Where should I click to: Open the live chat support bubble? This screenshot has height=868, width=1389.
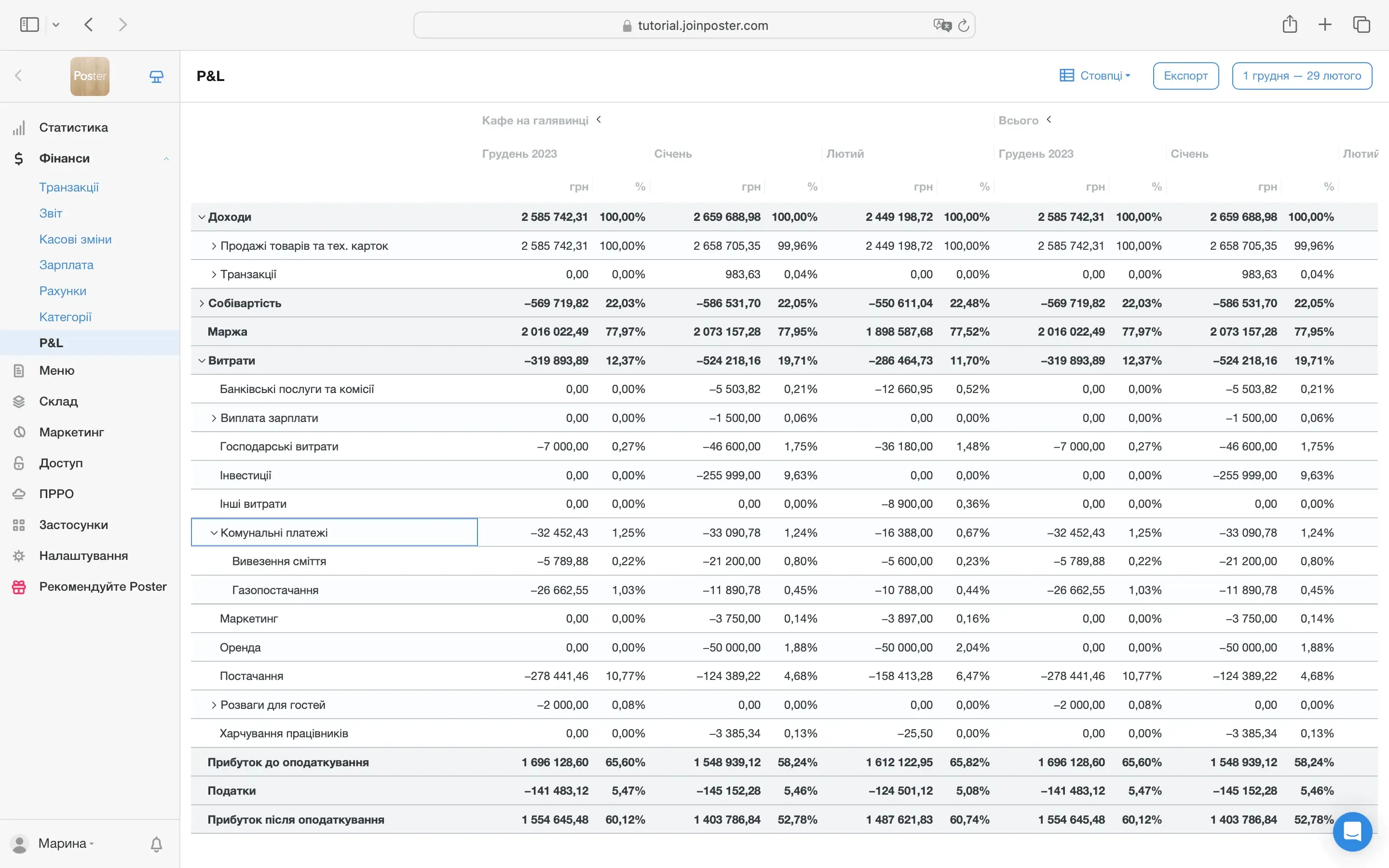coord(1352,831)
